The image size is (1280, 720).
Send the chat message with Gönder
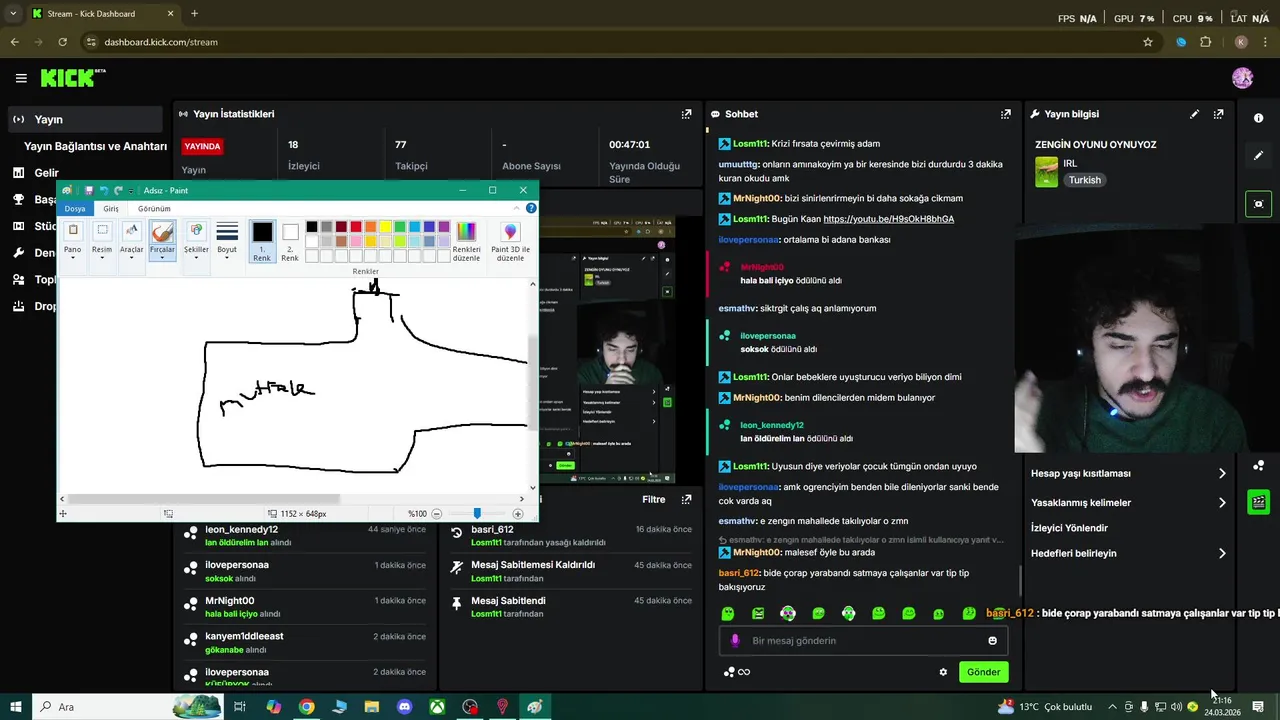(983, 672)
